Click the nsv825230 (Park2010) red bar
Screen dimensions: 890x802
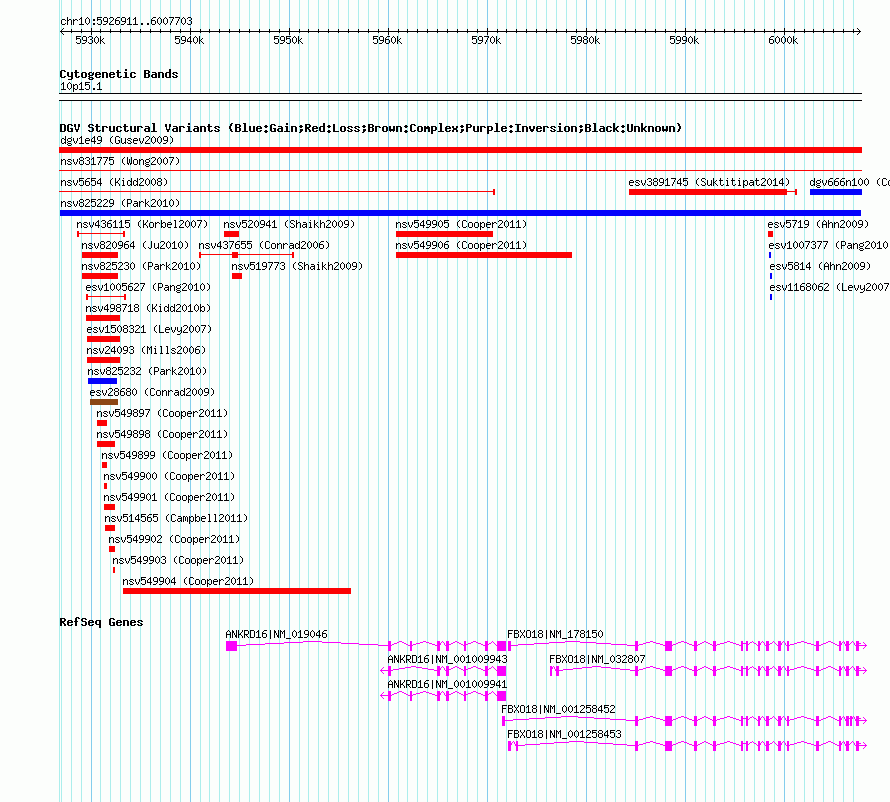[x=100, y=276]
